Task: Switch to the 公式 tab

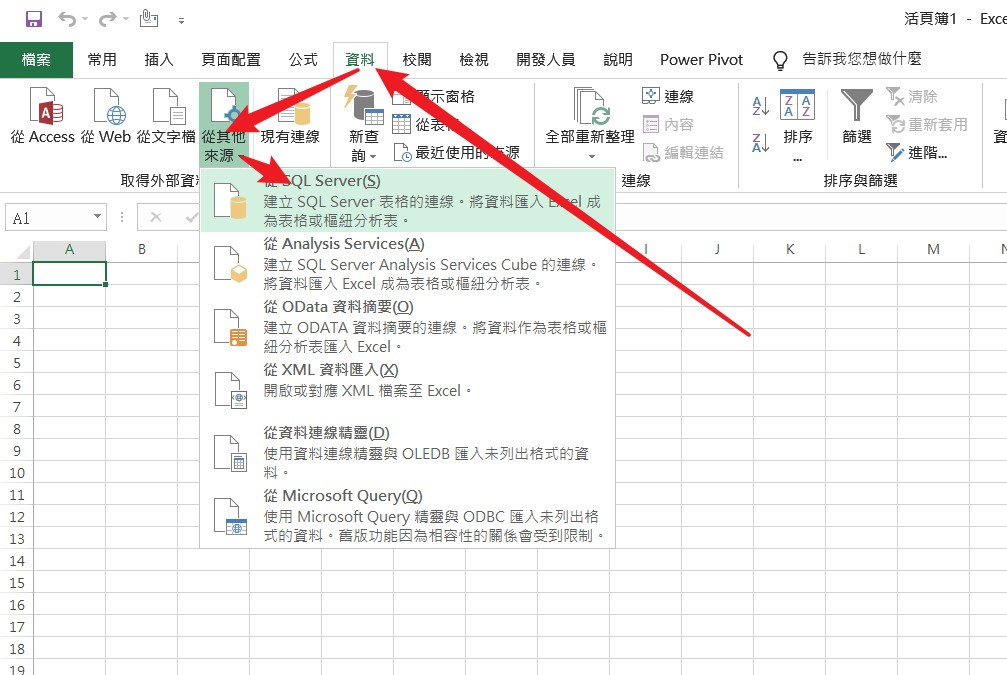Action: tap(303, 60)
